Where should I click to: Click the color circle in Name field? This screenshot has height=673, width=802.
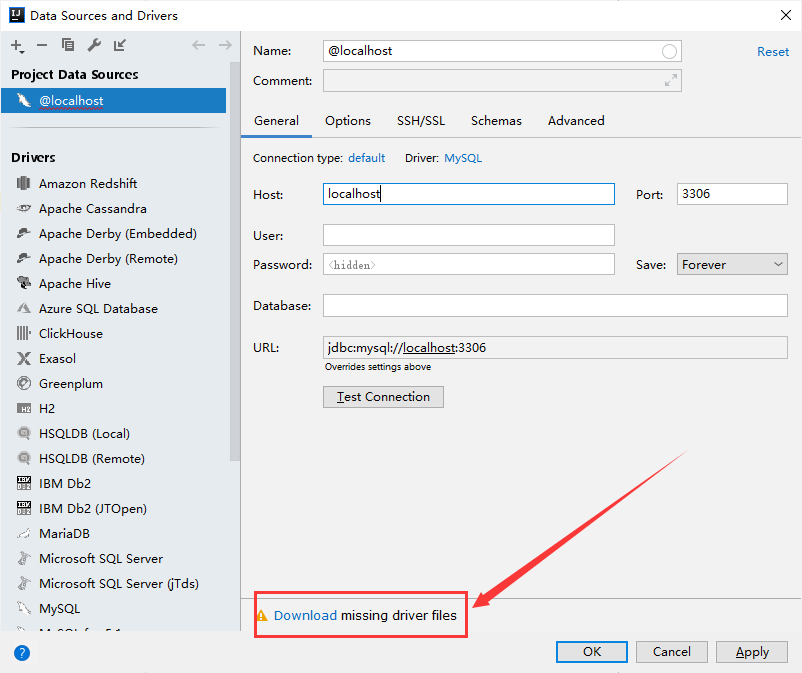pyautogui.click(x=669, y=51)
